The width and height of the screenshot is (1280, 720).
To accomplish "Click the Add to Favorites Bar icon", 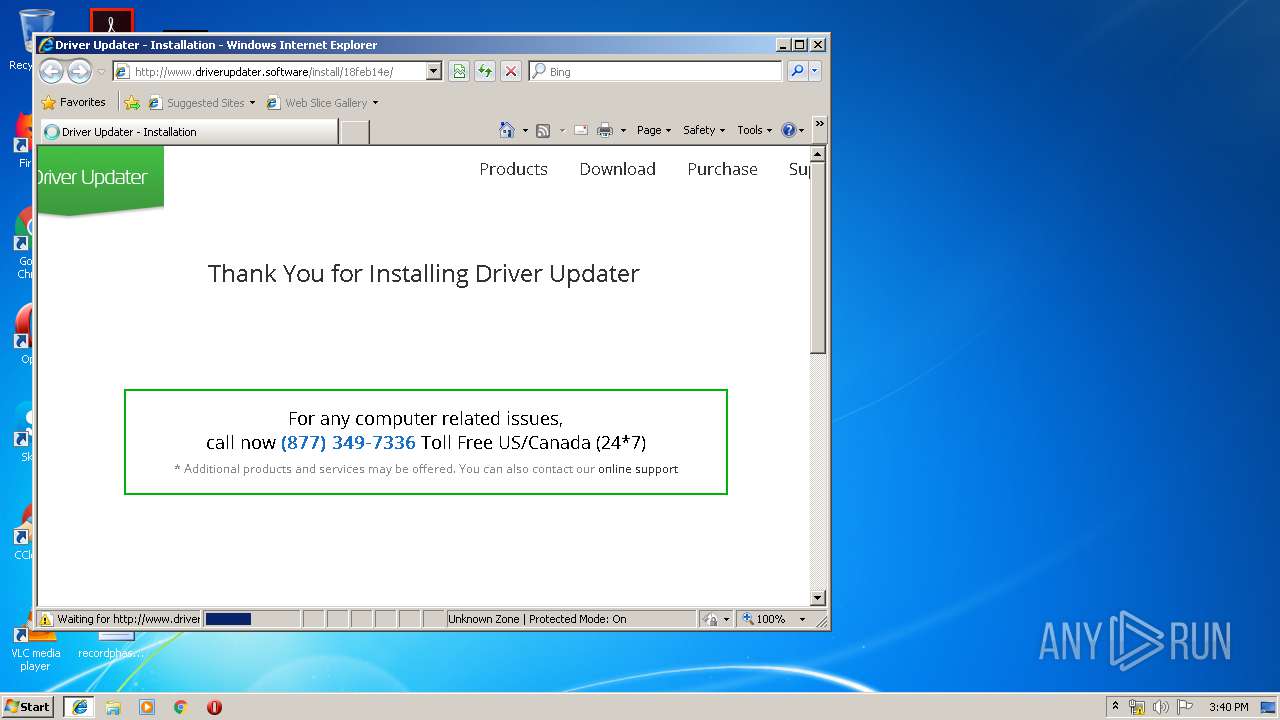I will pyautogui.click(x=132, y=102).
